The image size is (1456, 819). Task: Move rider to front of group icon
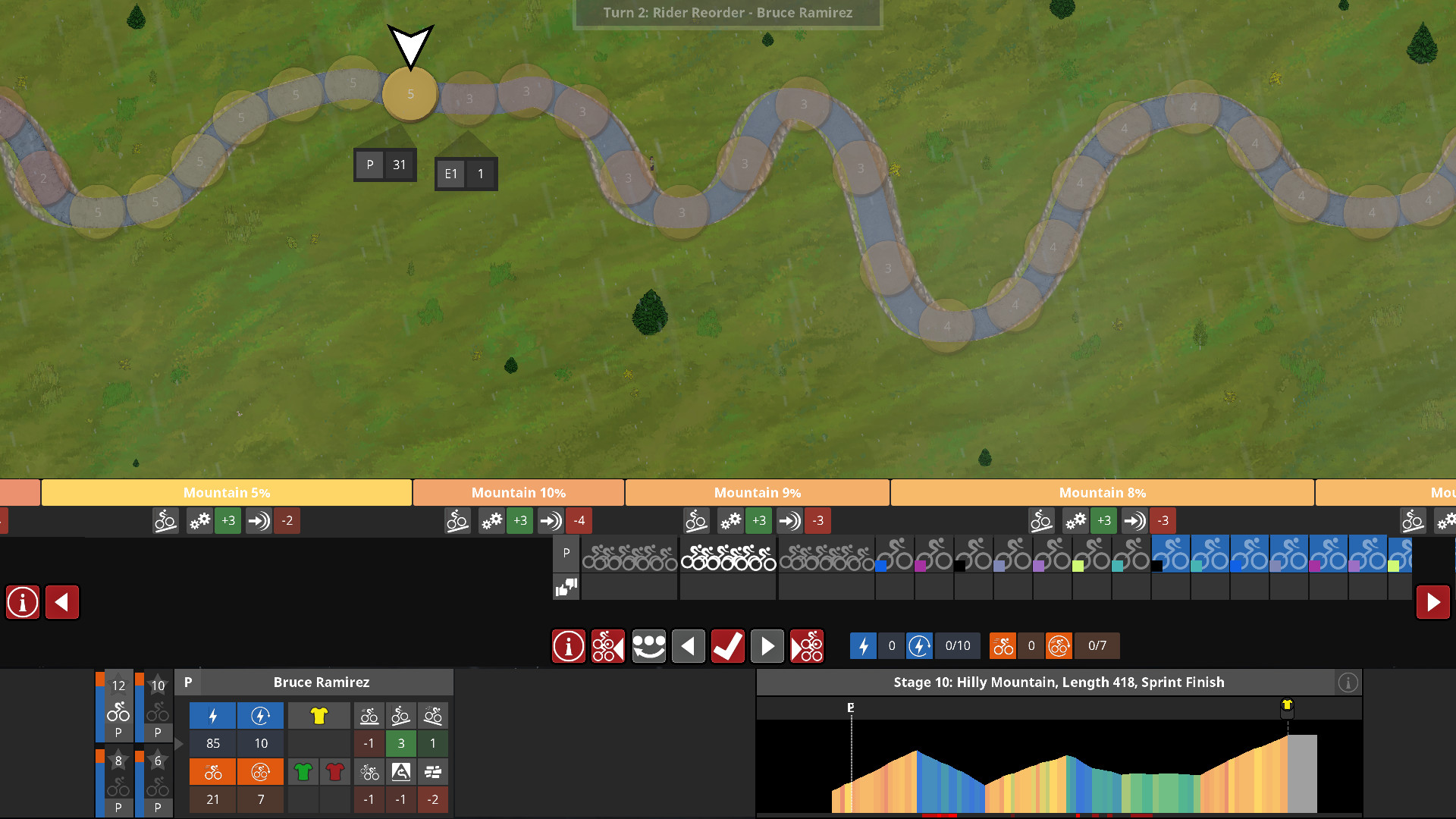tap(806, 646)
